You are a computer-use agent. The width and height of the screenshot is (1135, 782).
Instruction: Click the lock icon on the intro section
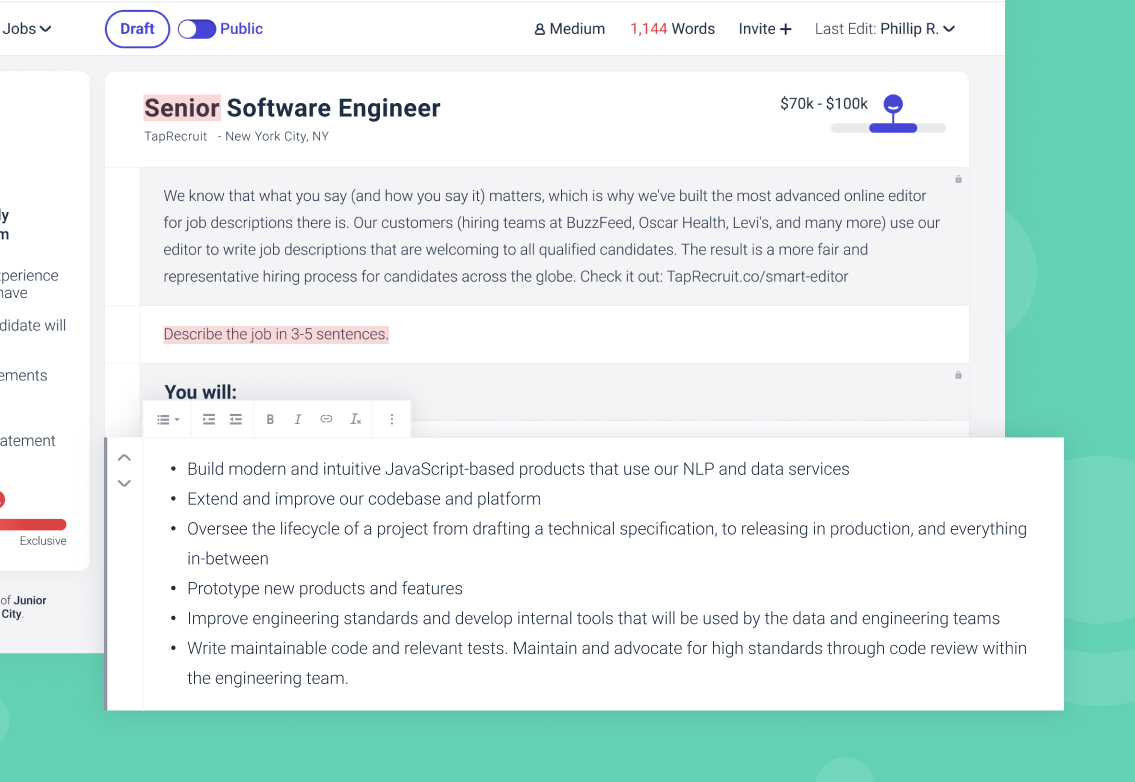tap(958, 179)
